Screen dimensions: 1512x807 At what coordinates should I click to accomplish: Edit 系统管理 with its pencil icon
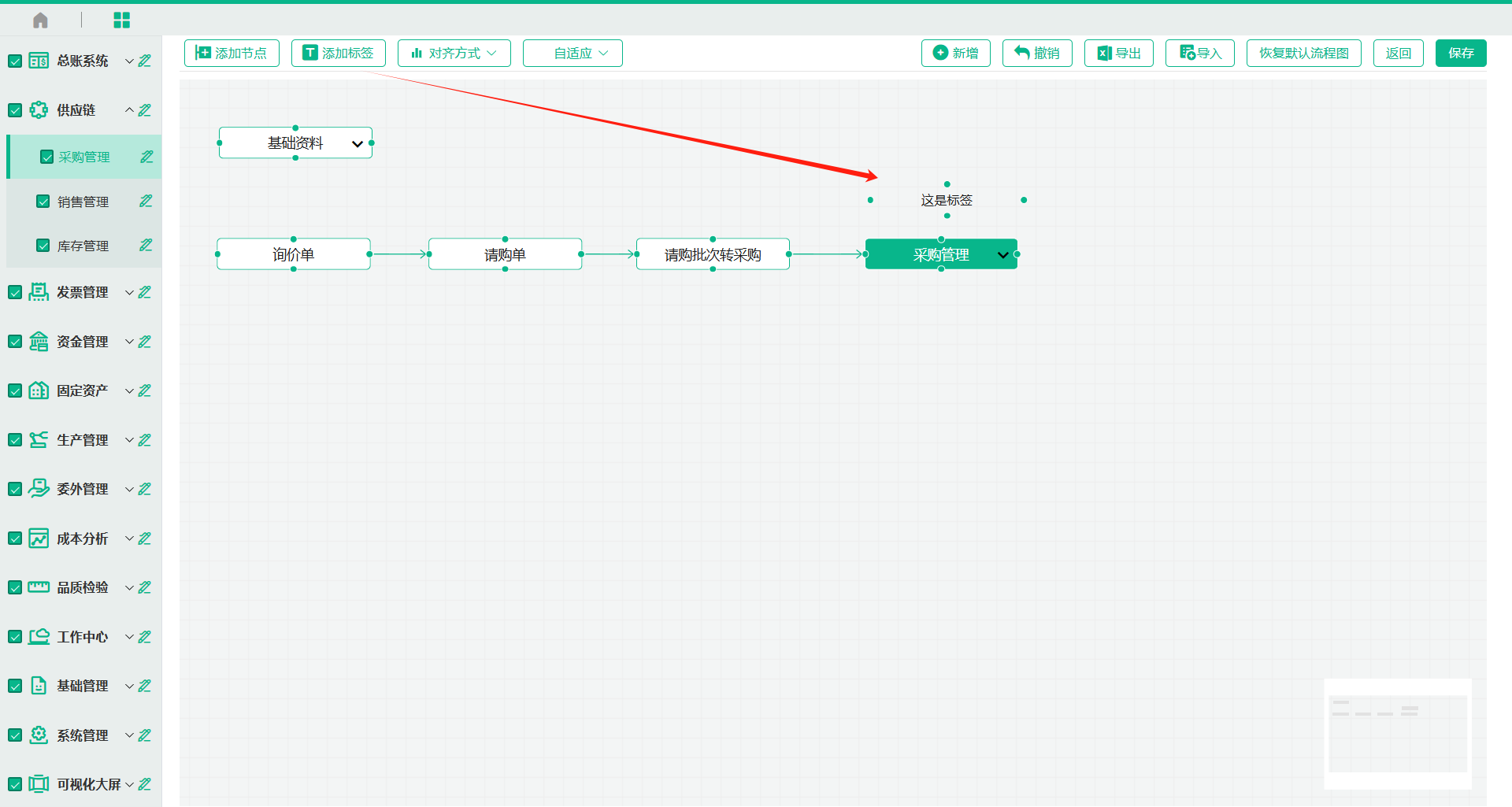coord(145,735)
